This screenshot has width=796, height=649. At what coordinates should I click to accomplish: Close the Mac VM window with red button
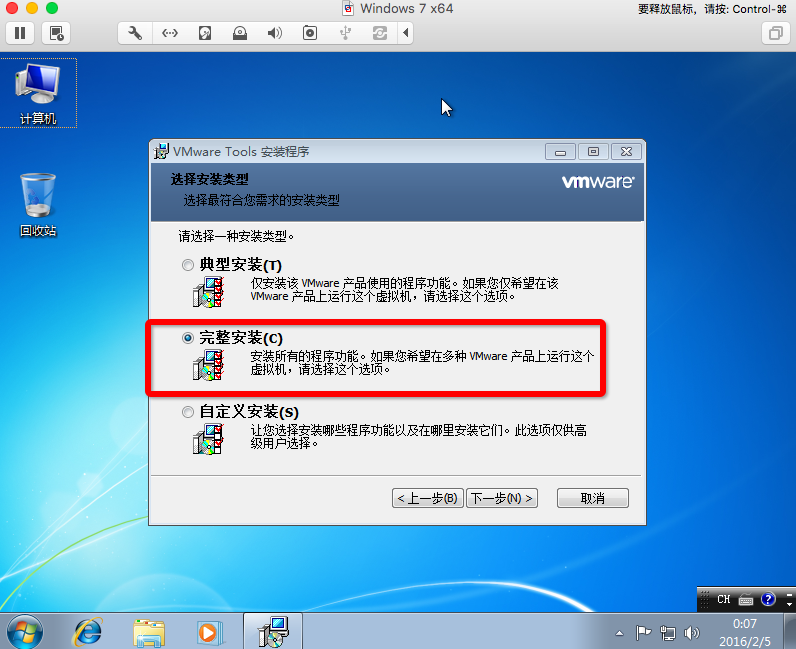[12, 8]
